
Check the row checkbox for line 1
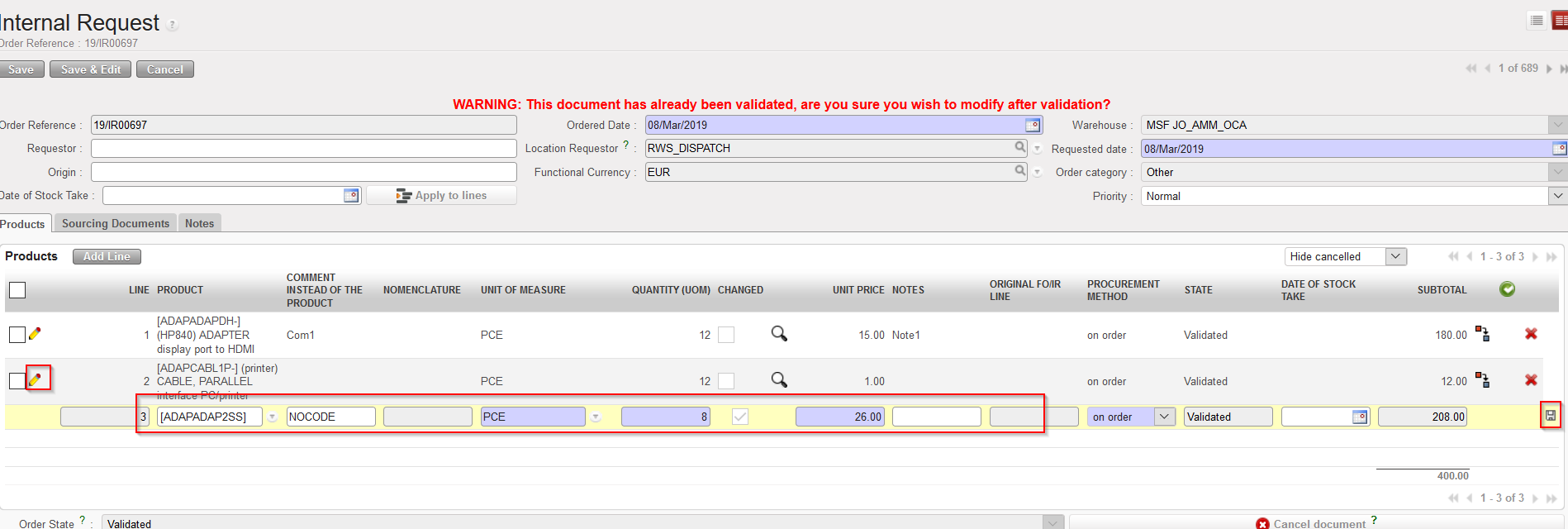point(17,335)
